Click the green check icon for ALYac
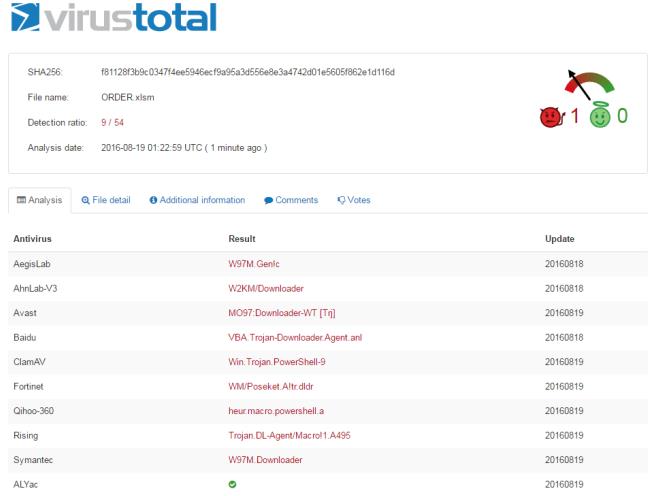This screenshot has height=496, width=656. click(232, 484)
